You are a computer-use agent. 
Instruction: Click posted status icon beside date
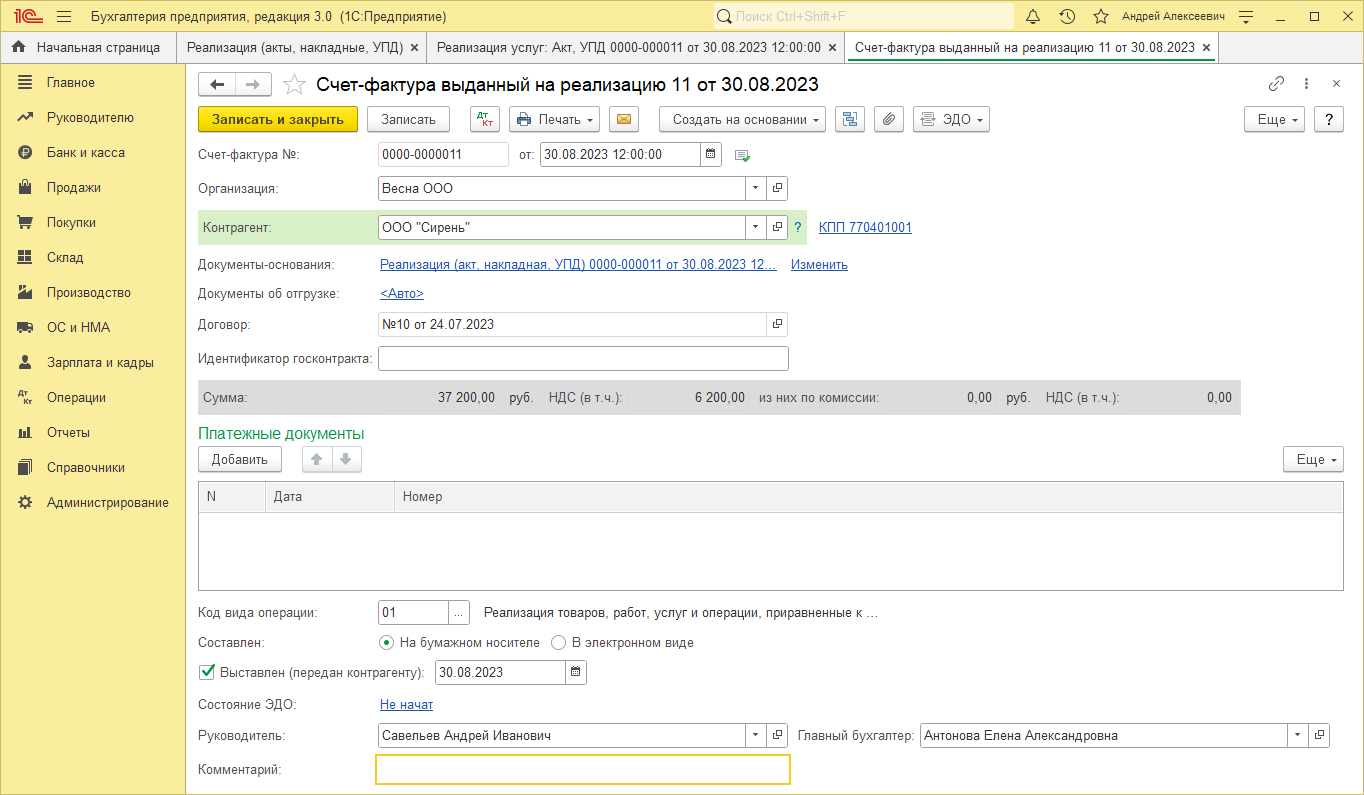click(742, 155)
